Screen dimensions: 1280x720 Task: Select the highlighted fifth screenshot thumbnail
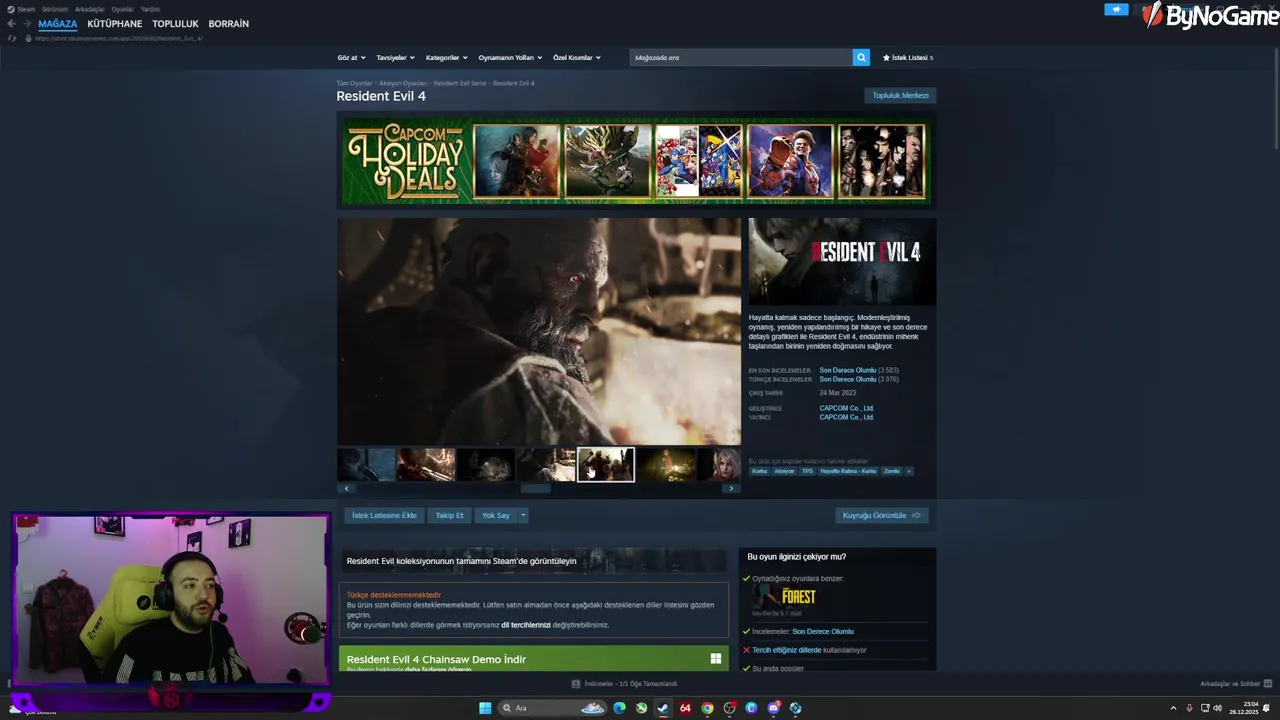tap(606, 464)
